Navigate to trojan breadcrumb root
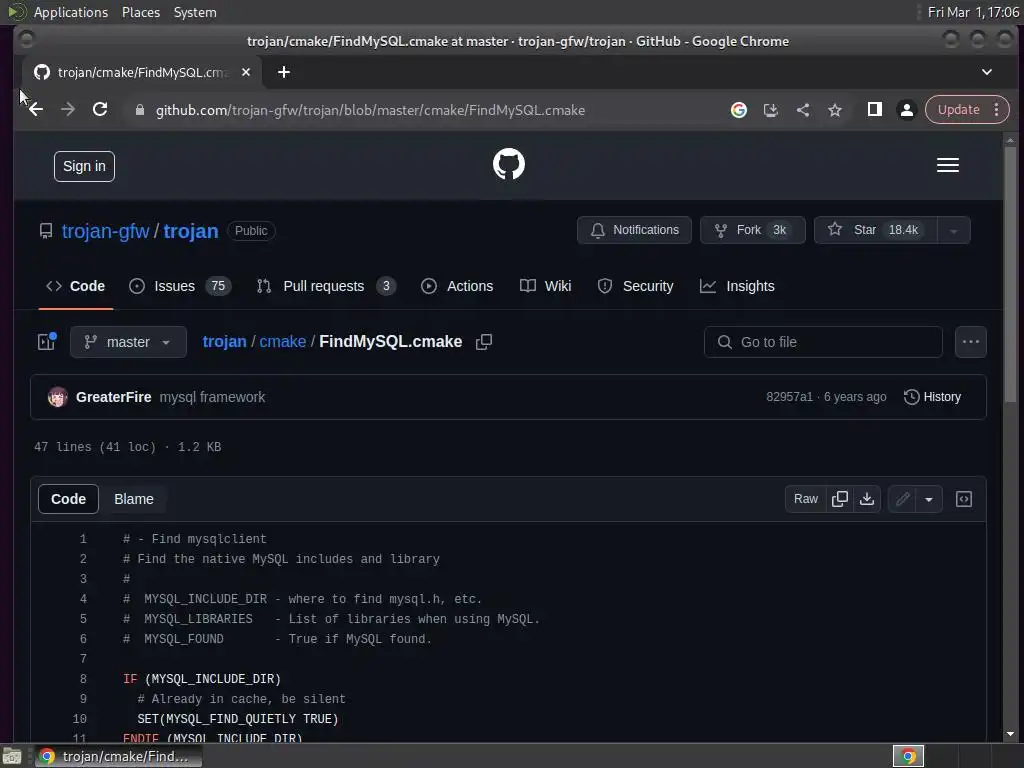This screenshot has width=1024, height=768. [x=225, y=342]
